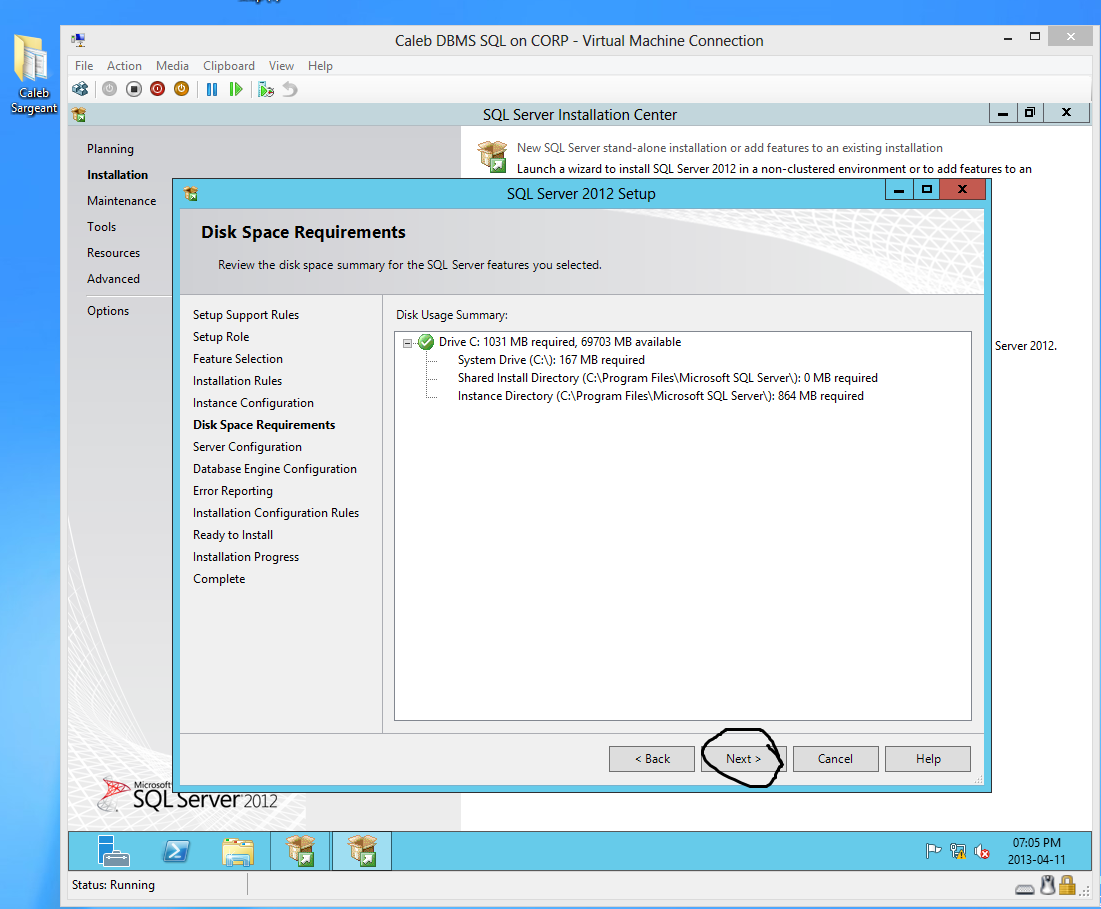
Task: Click the Next button
Action: pos(743,759)
